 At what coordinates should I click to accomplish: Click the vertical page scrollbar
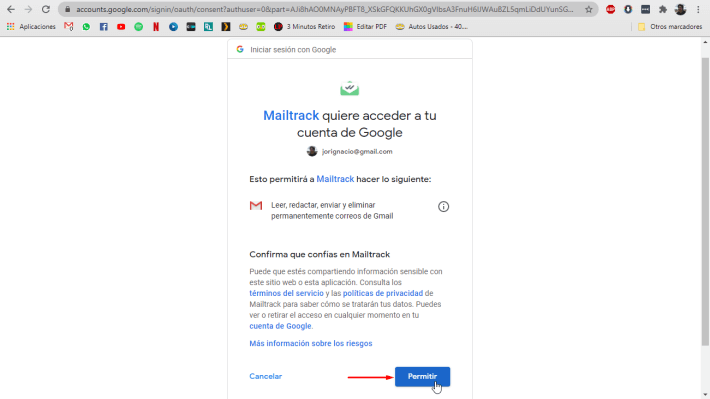[x=705, y=202]
